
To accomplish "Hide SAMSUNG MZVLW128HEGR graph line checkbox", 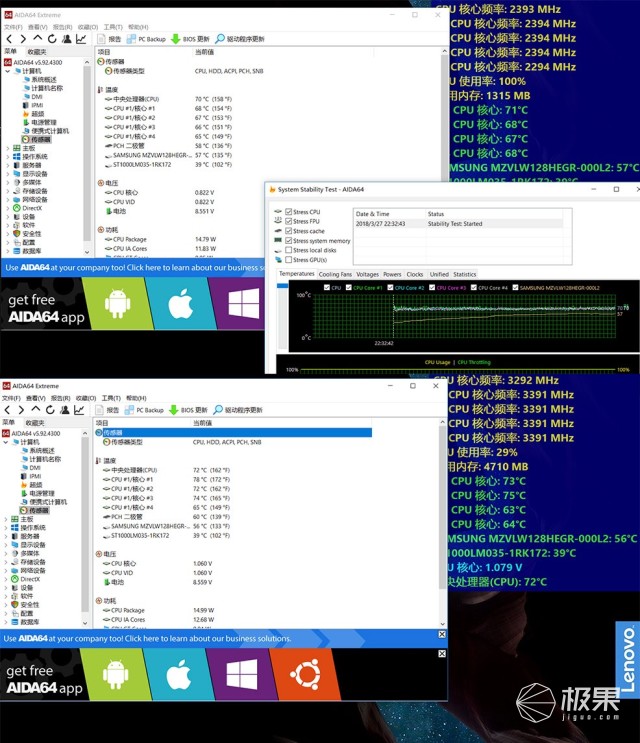I will click(x=515, y=288).
